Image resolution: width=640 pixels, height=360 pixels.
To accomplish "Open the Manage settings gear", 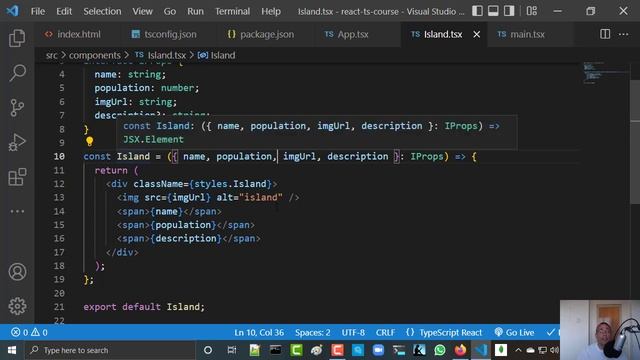I will 17,306.
